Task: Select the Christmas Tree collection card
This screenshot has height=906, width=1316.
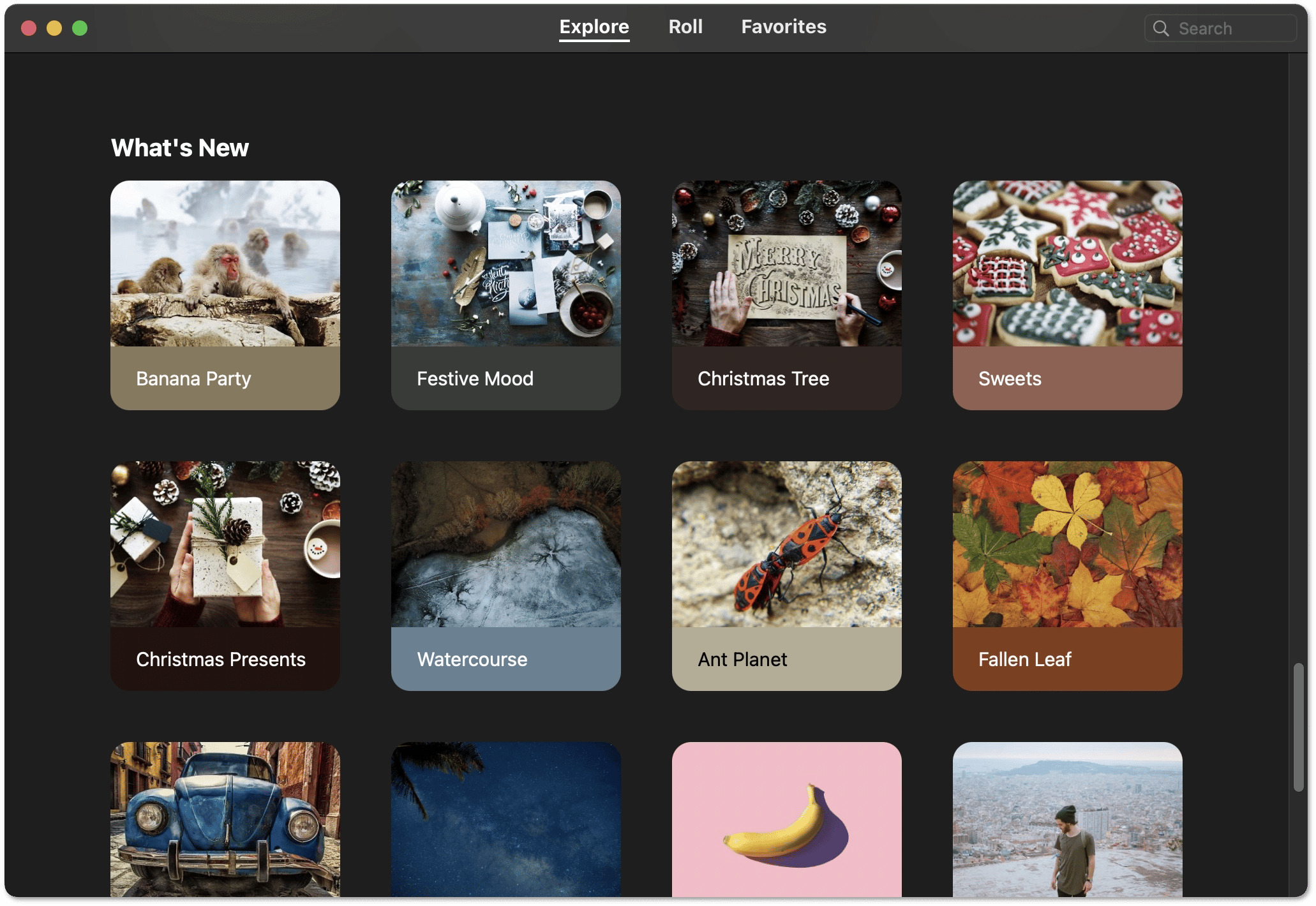Action: 786,295
